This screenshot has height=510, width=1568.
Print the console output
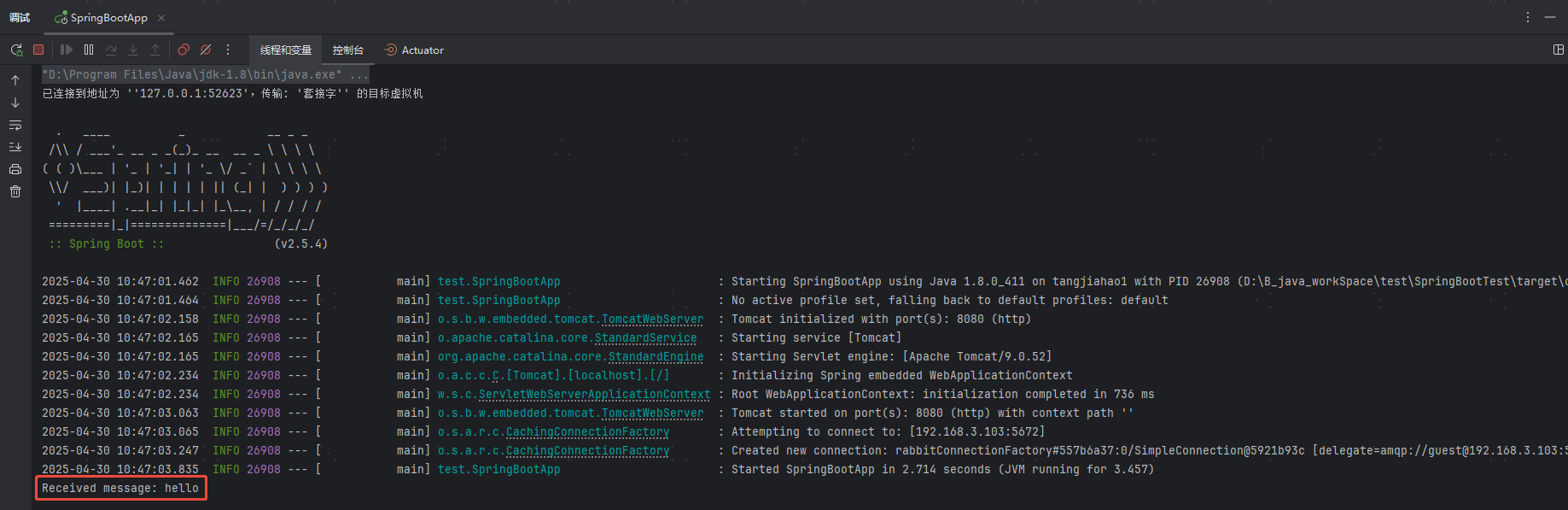15,169
